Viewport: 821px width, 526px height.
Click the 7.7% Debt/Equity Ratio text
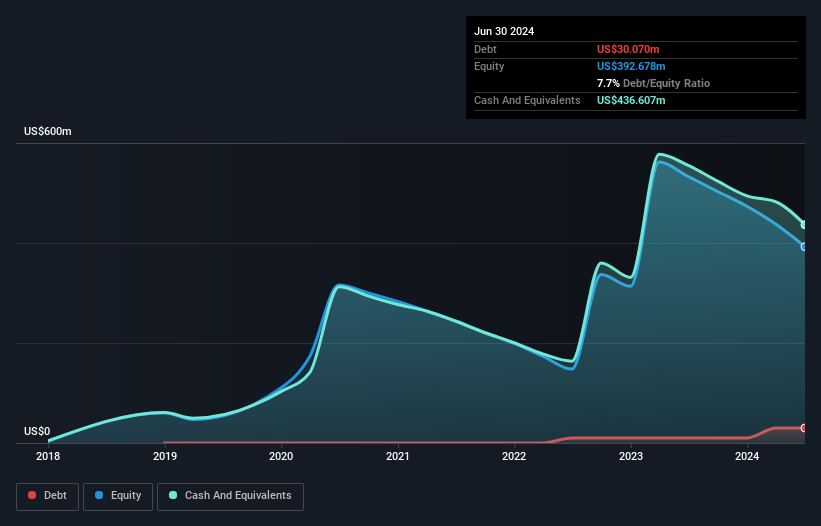pos(653,83)
